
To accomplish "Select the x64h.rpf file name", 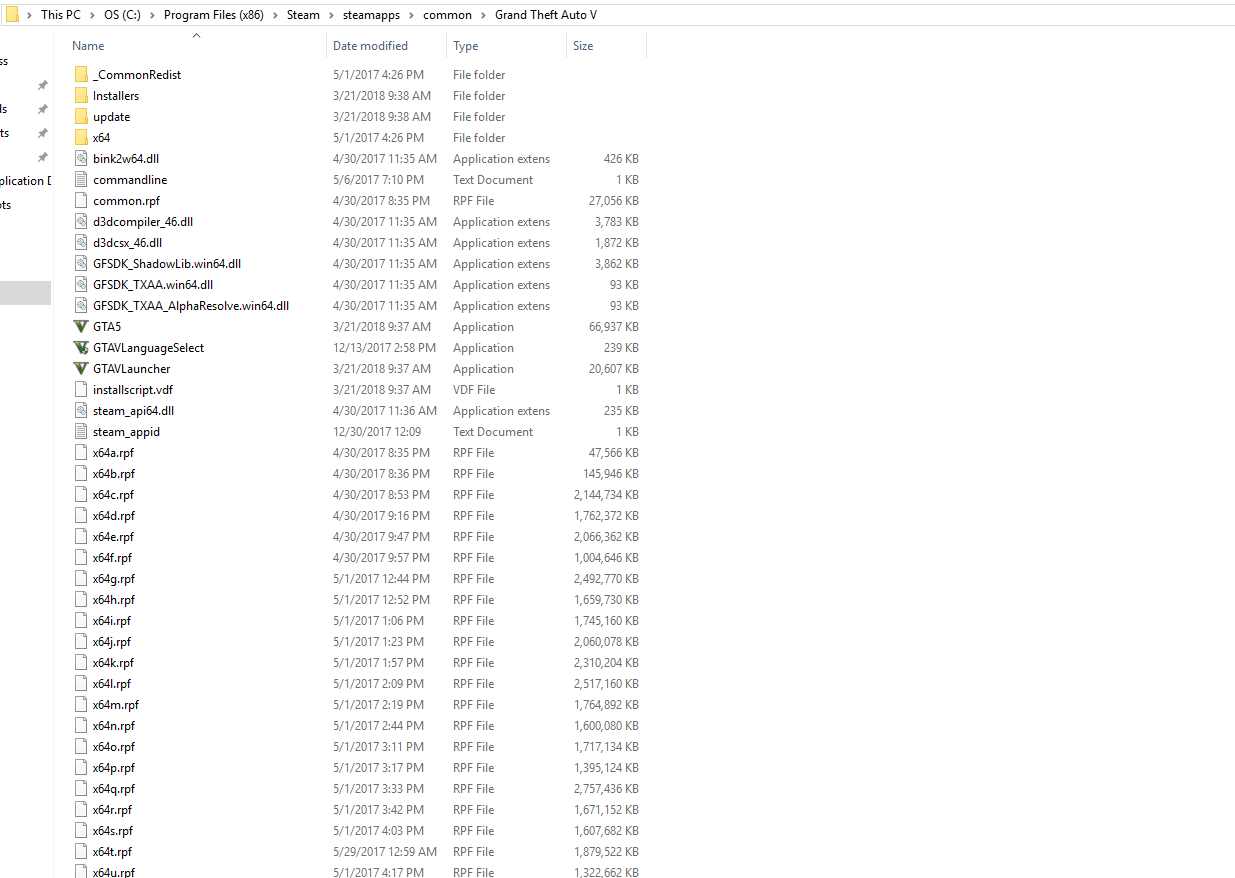I will [114, 600].
